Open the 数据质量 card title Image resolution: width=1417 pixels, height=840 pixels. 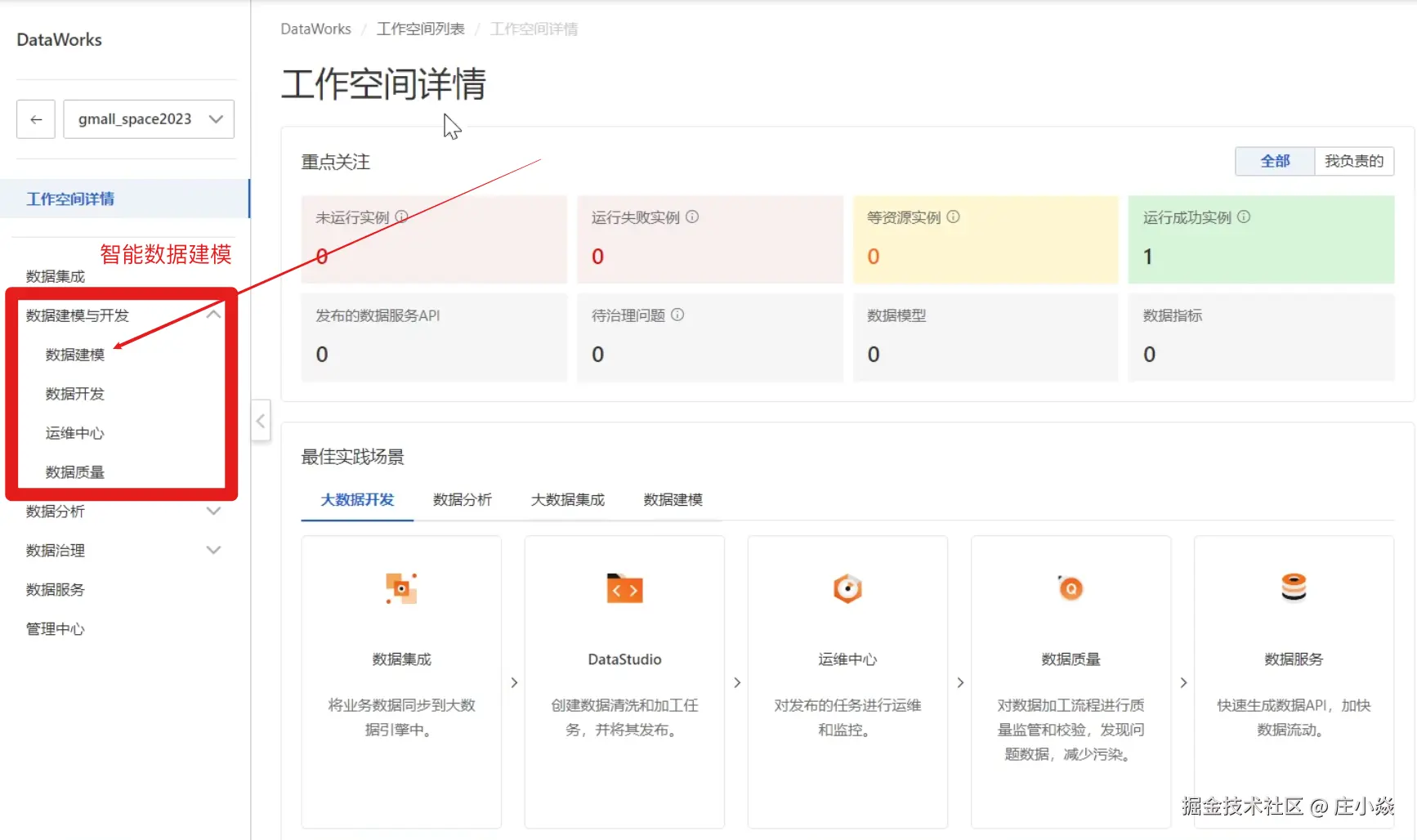click(x=1071, y=659)
